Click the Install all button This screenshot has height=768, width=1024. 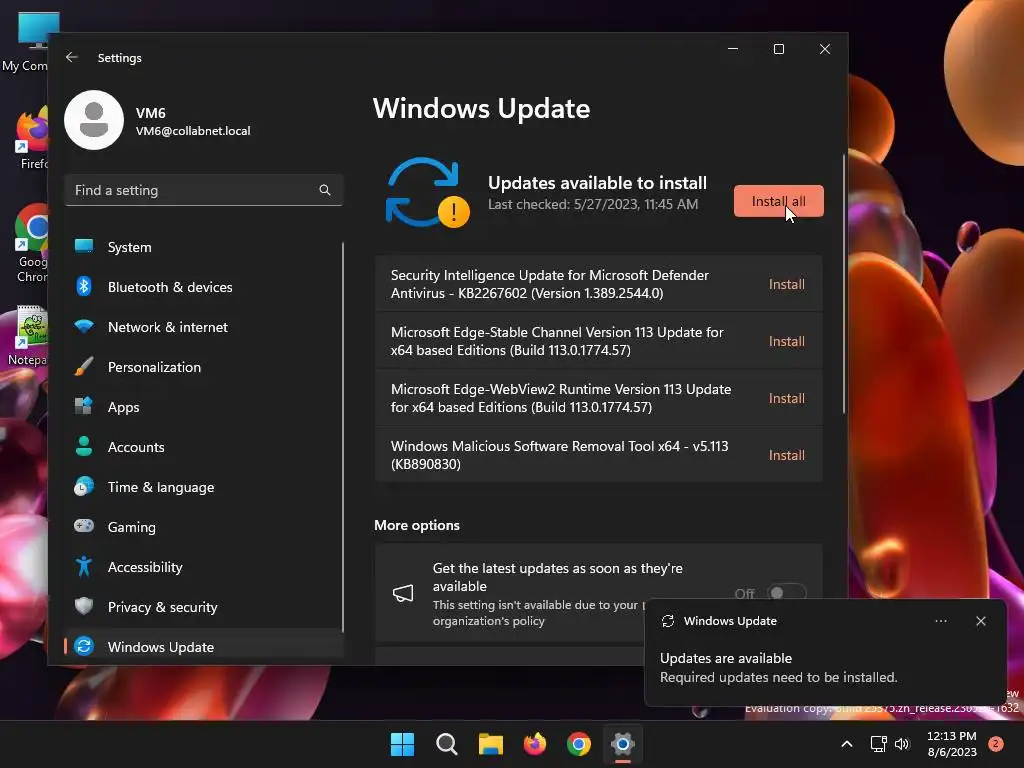(778, 201)
